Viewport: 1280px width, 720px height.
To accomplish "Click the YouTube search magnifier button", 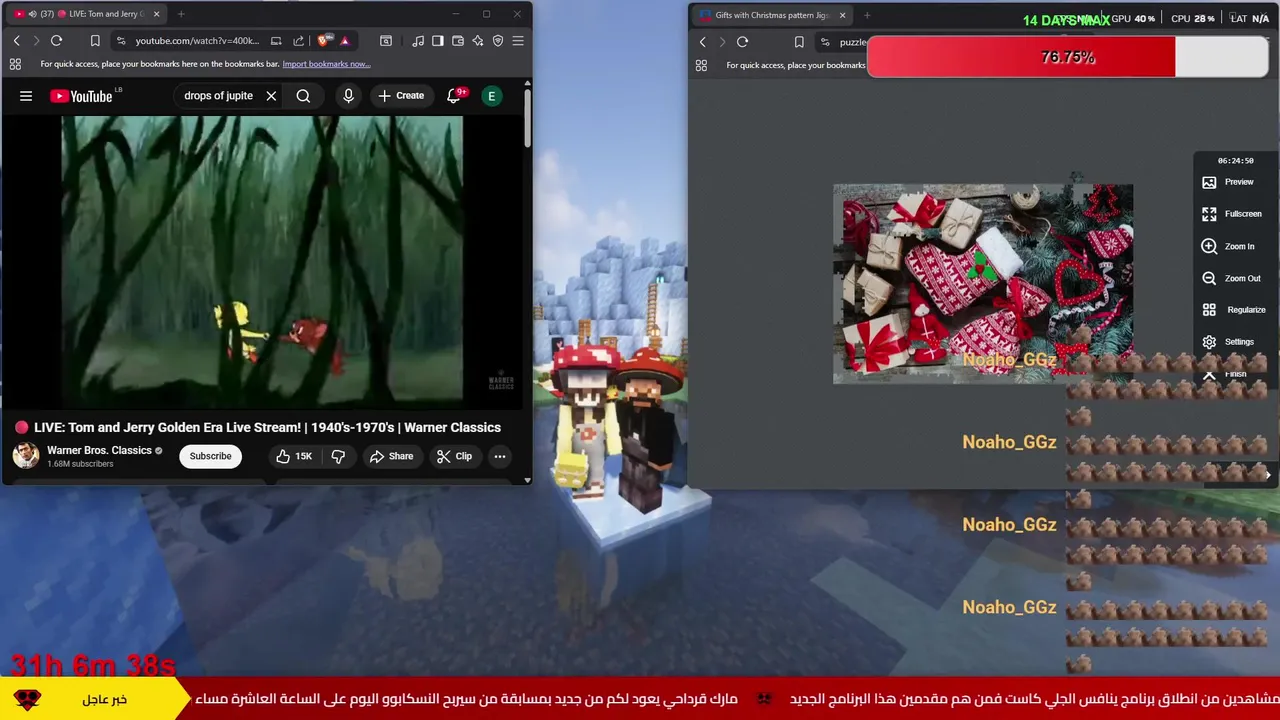I will (x=303, y=96).
